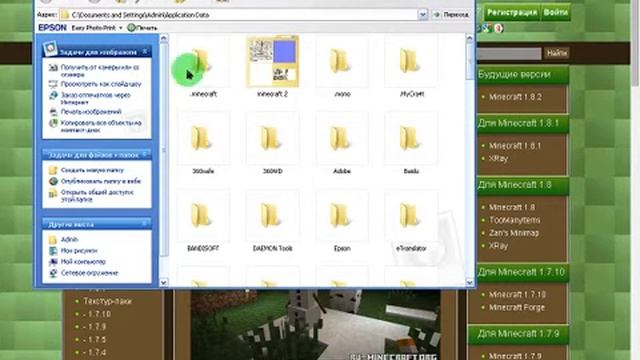
Task: Click 'Регистрация' button on the website
Action: [x=512, y=13]
